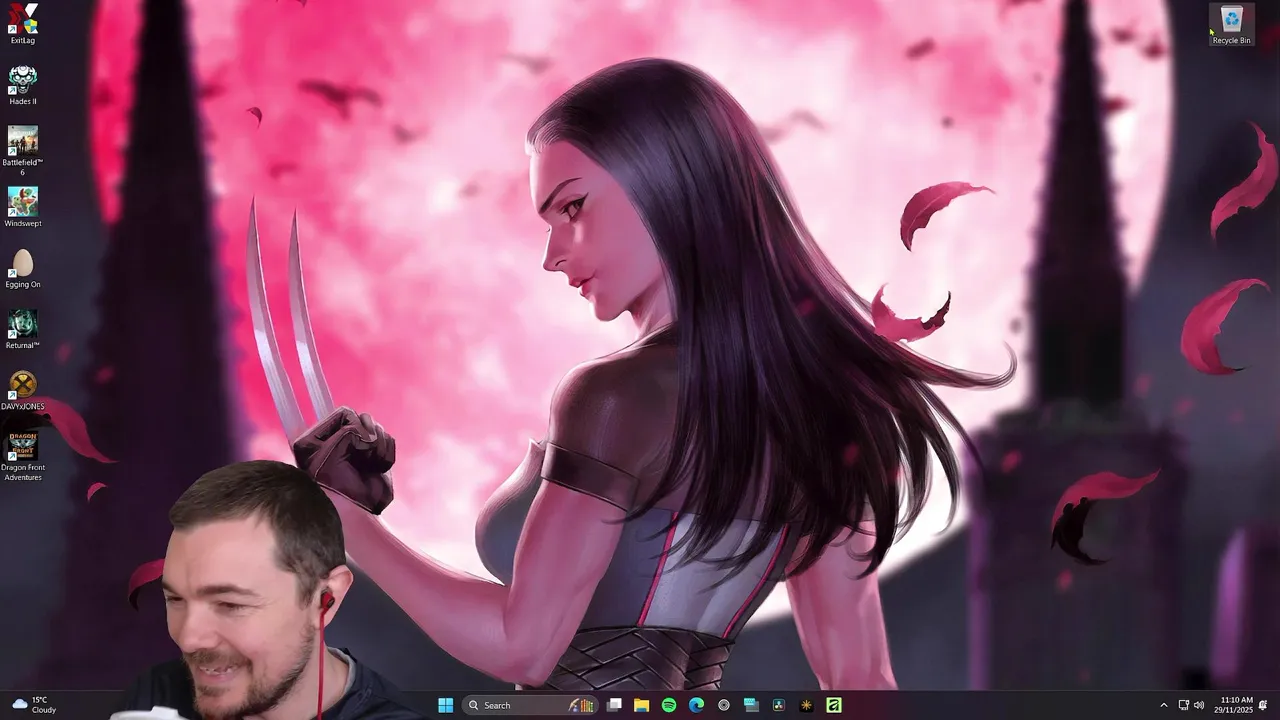Open DaVinci Resolve from the taskbar
1280x720 pixels.
[778, 705]
